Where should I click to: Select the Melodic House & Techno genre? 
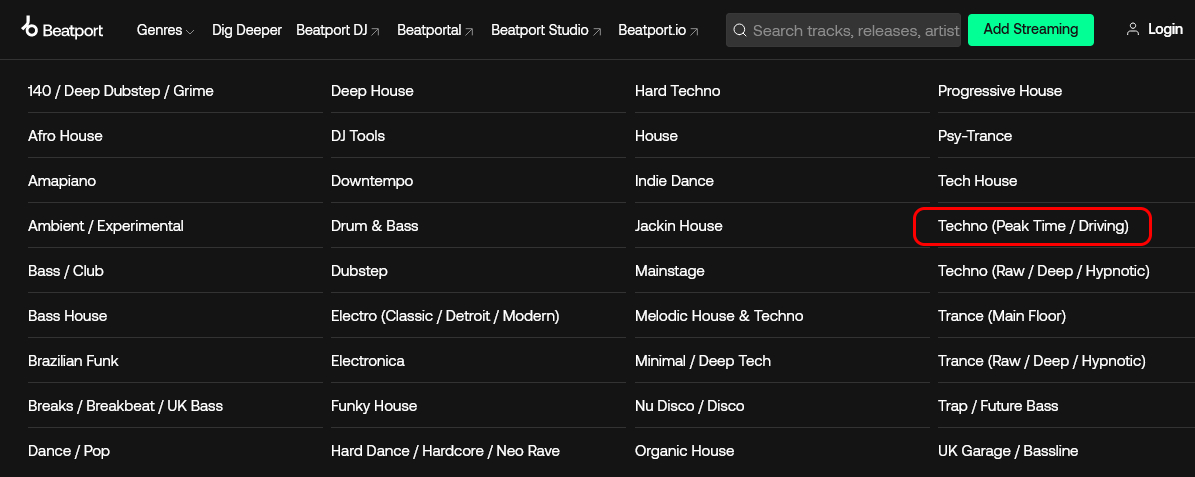click(x=719, y=316)
